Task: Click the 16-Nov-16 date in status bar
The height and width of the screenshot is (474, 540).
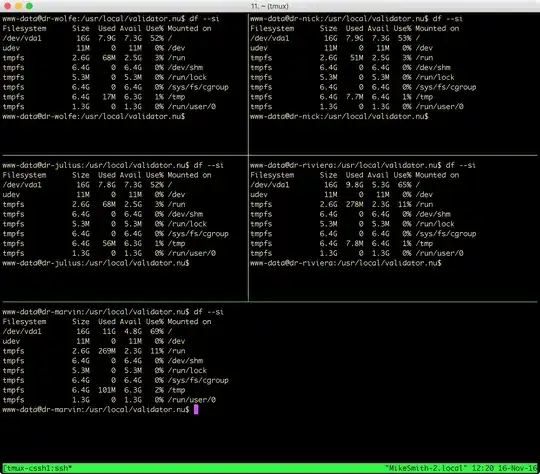Action: click(x=518, y=468)
